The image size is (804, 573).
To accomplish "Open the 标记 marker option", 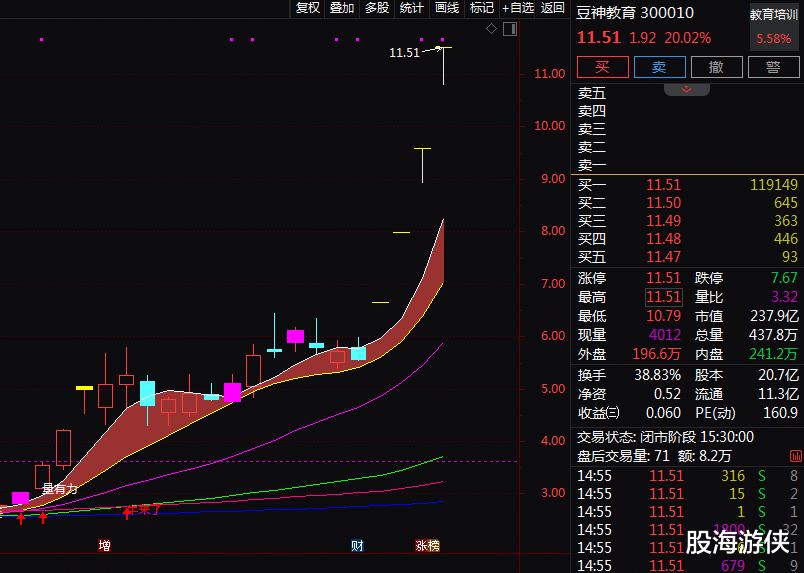I will [482, 8].
